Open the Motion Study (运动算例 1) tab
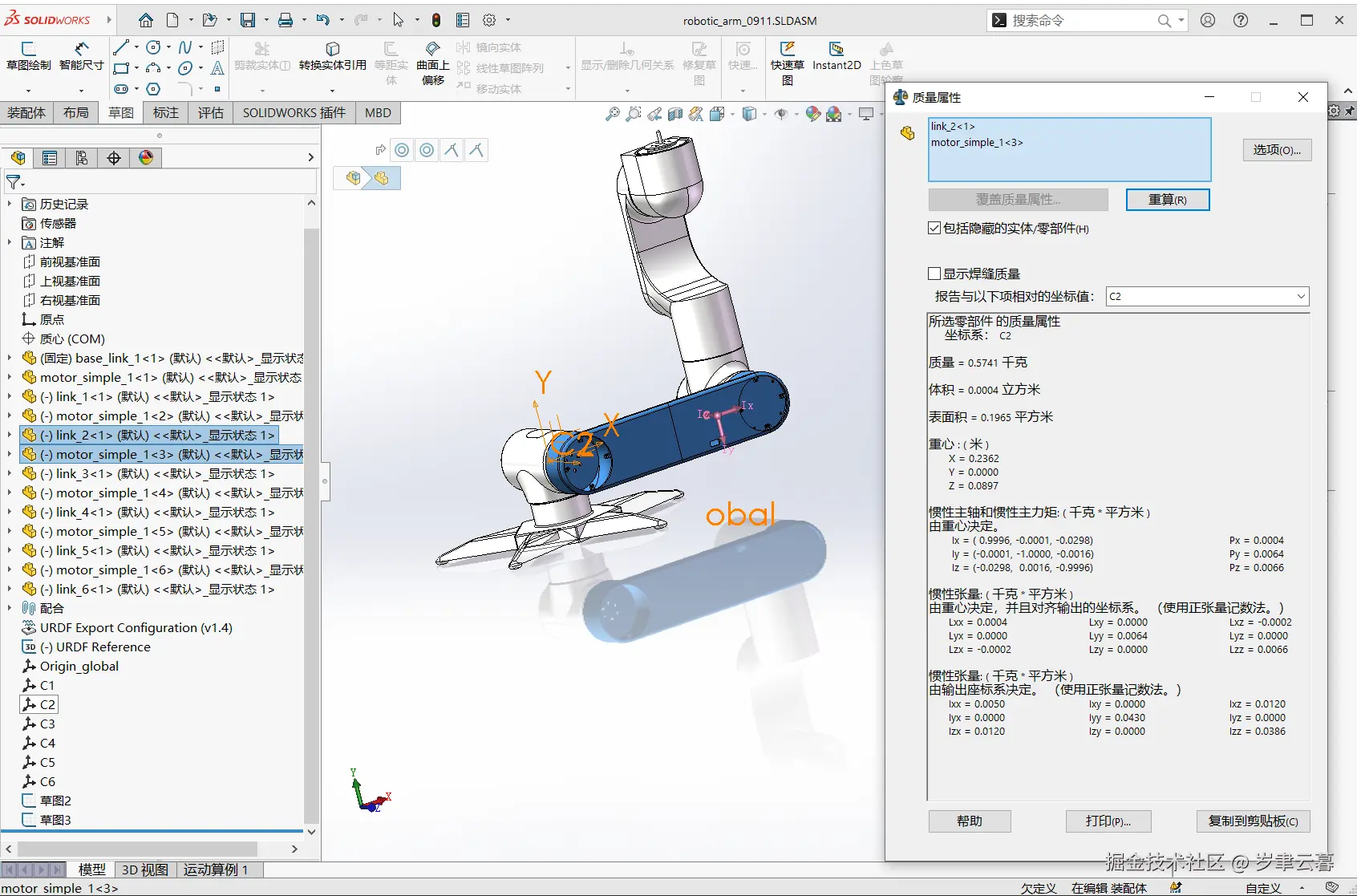Image resolution: width=1357 pixels, height=896 pixels. click(x=215, y=870)
